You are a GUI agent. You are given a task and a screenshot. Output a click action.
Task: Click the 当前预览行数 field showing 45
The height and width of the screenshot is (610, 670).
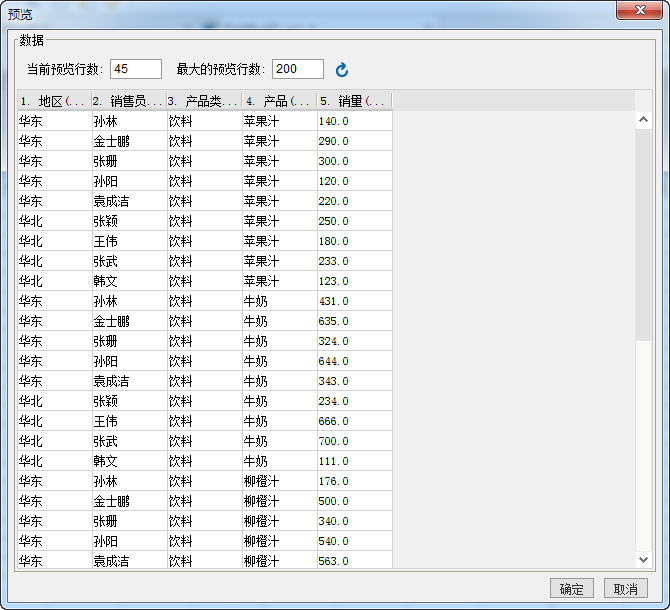[x=136, y=69]
